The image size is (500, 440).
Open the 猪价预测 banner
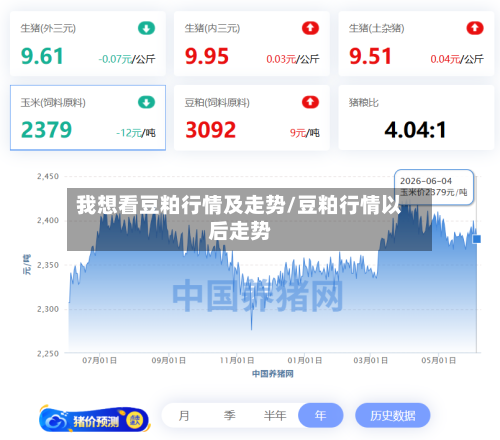[95, 420]
